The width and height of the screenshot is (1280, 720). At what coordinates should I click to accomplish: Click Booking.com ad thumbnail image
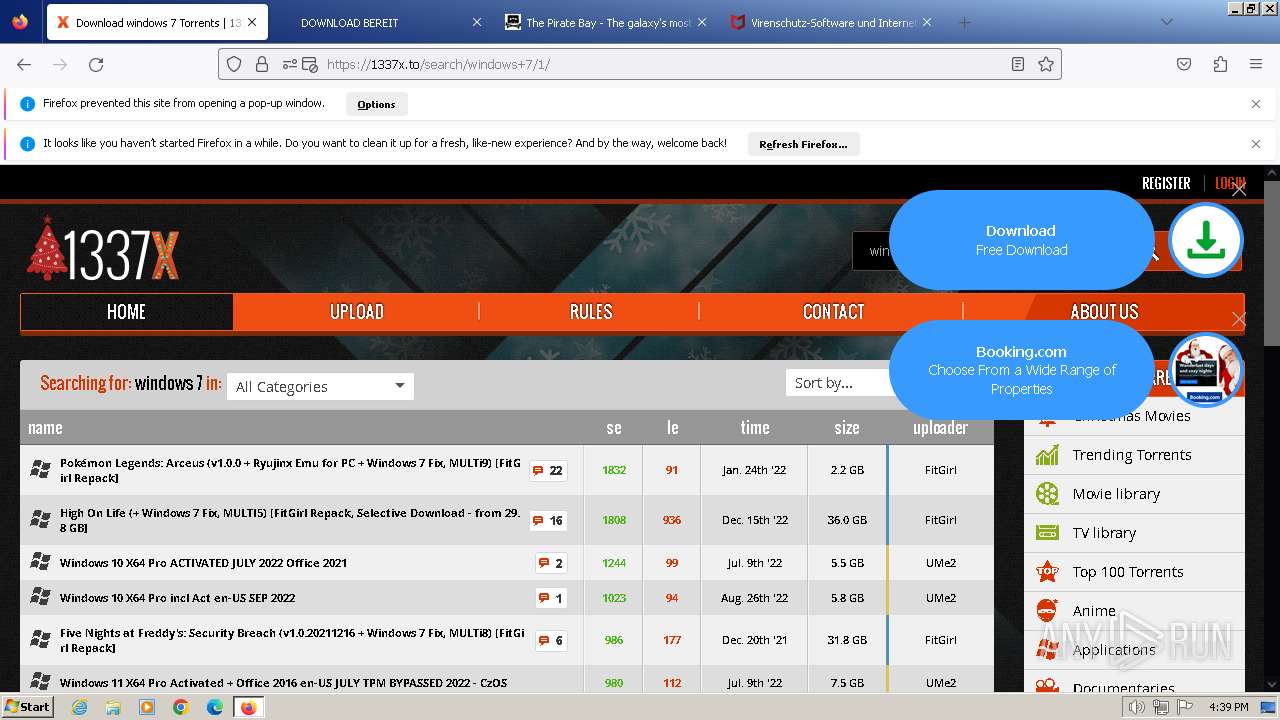1206,370
